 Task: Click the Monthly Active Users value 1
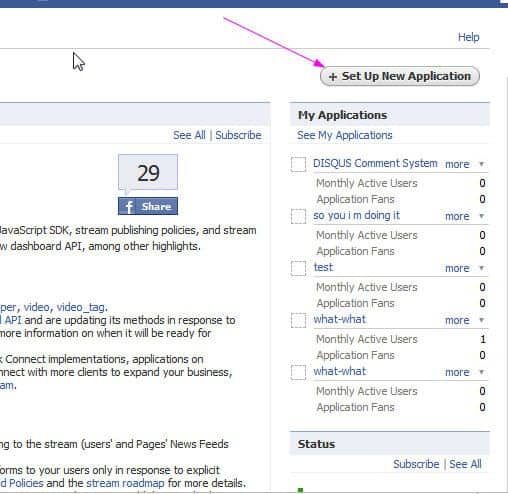482,339
